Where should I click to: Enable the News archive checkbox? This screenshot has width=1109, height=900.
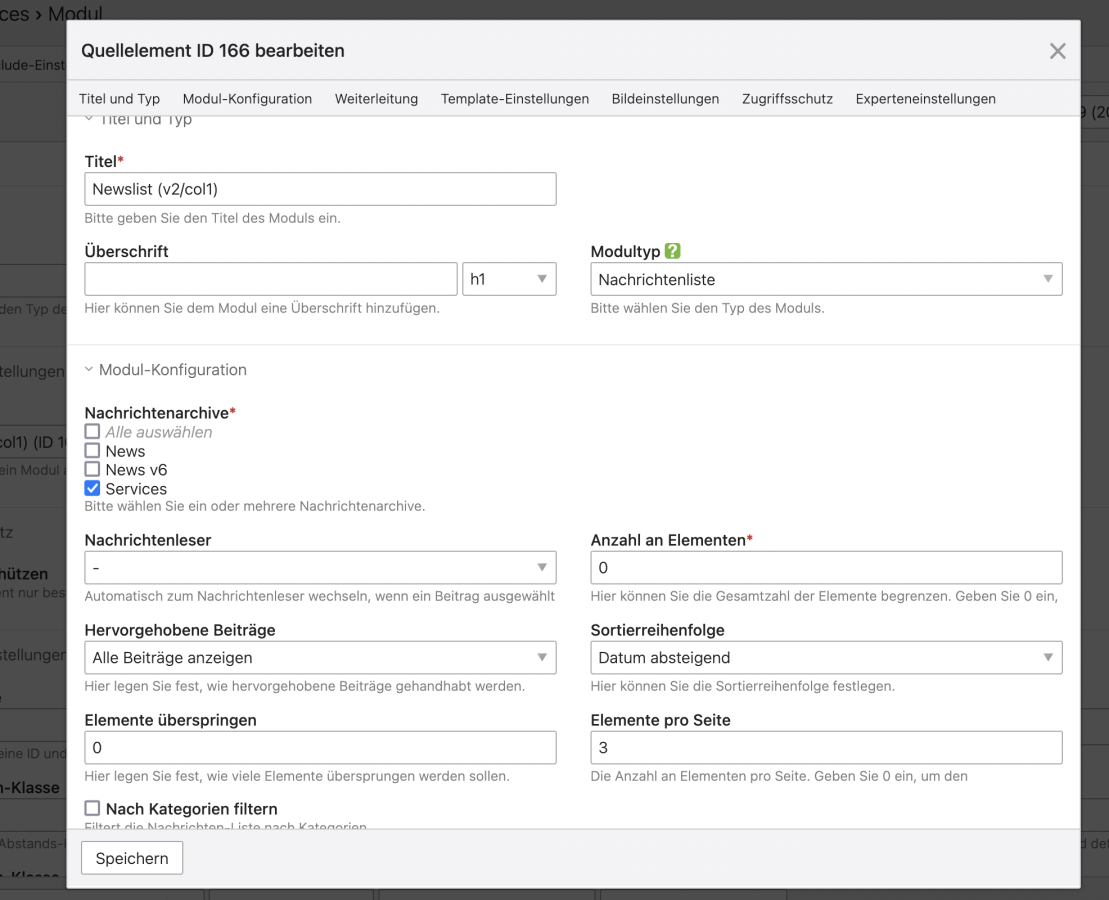[x=93, y=451]
